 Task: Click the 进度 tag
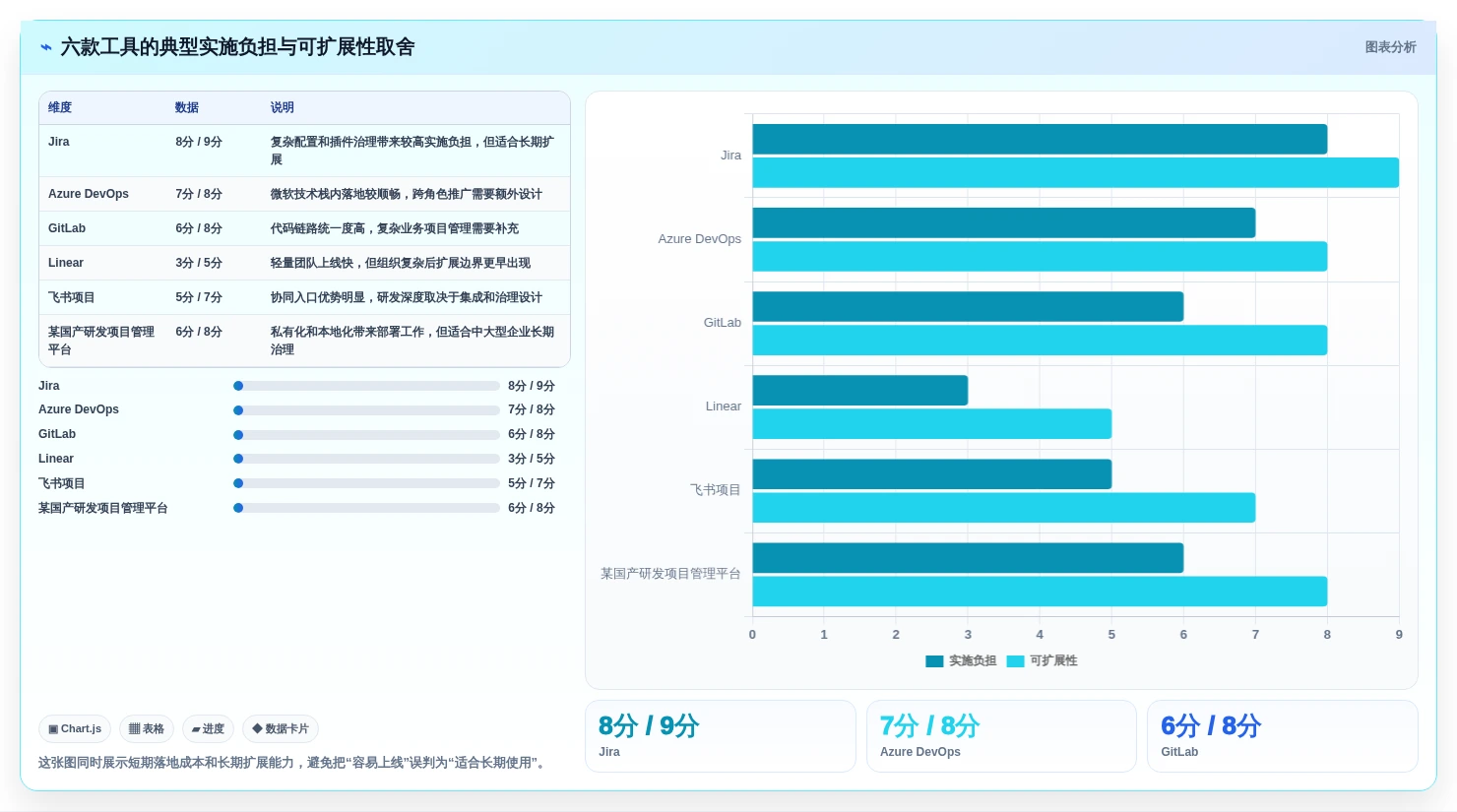208,729
